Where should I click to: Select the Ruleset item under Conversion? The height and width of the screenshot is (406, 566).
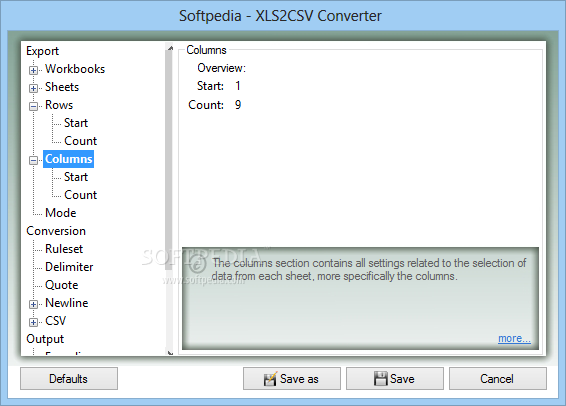(64, 249)
